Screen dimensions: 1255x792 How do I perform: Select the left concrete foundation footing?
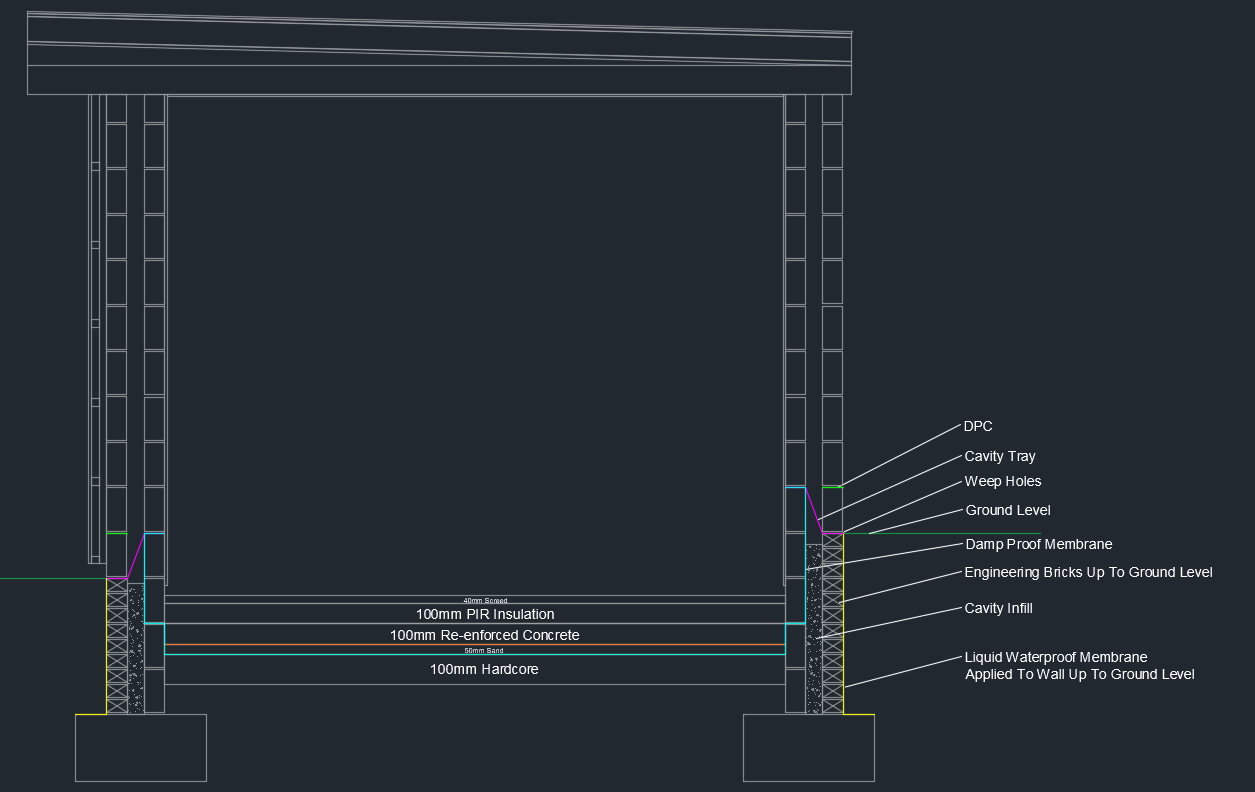click(x=141, y=747)
